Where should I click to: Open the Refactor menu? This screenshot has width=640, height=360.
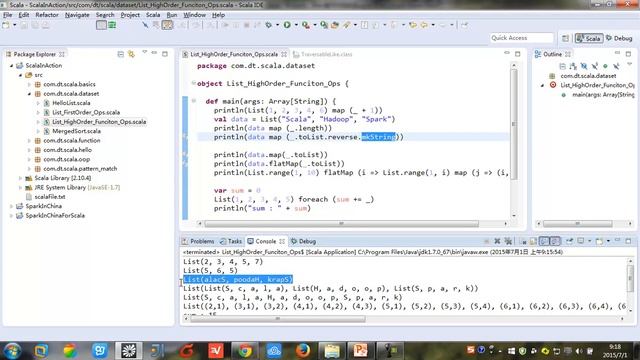point(47,15)
